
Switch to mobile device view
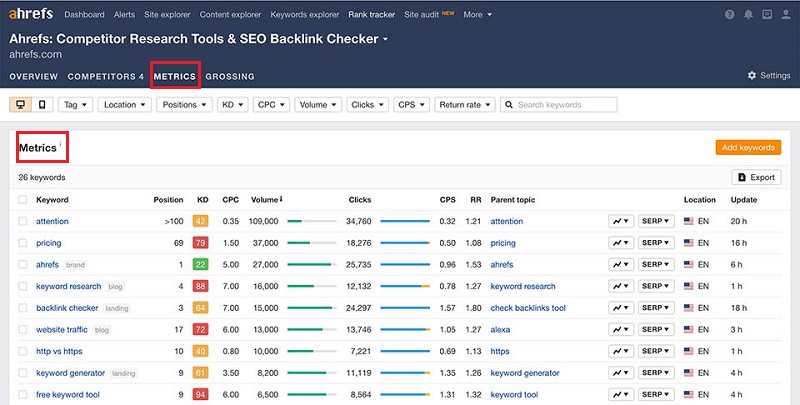tap(42, 105)
